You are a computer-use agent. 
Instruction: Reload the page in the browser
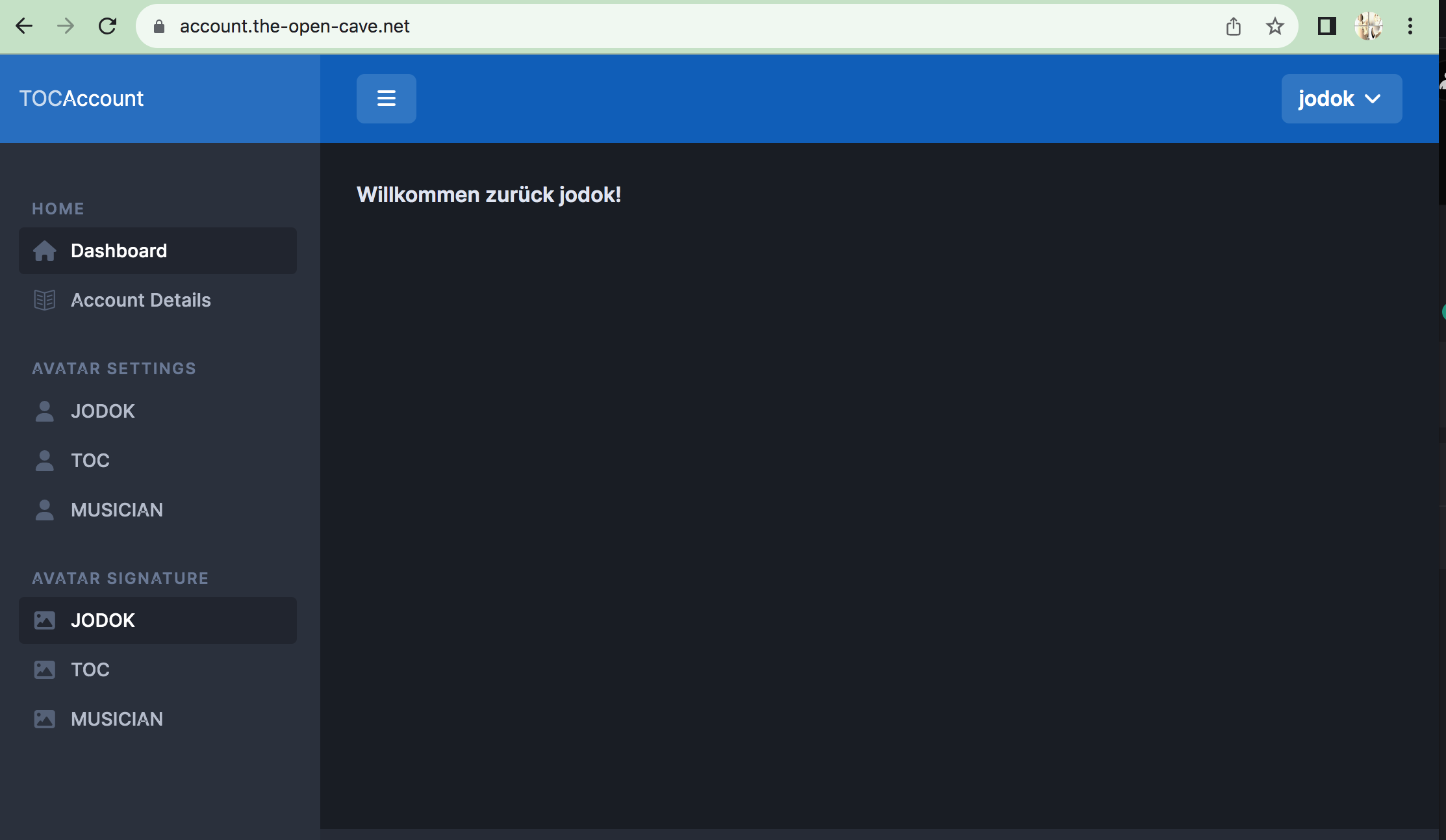(107, 26)
